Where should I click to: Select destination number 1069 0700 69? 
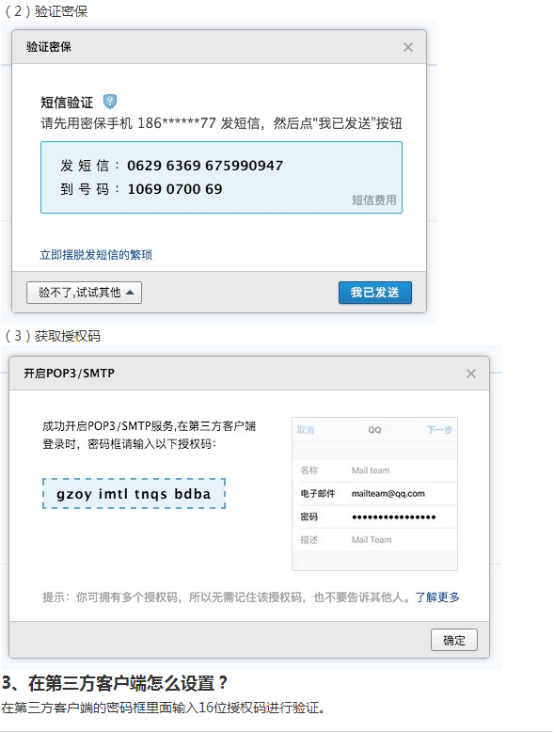coord(175,189)
